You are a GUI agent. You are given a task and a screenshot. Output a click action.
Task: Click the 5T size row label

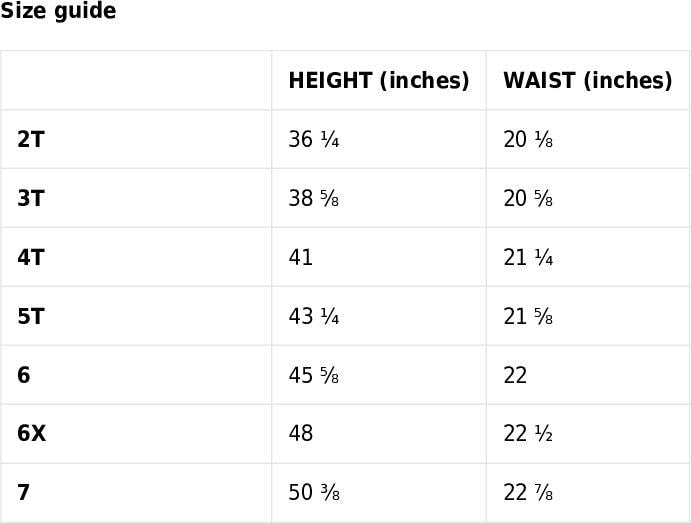tap(31, 317)
